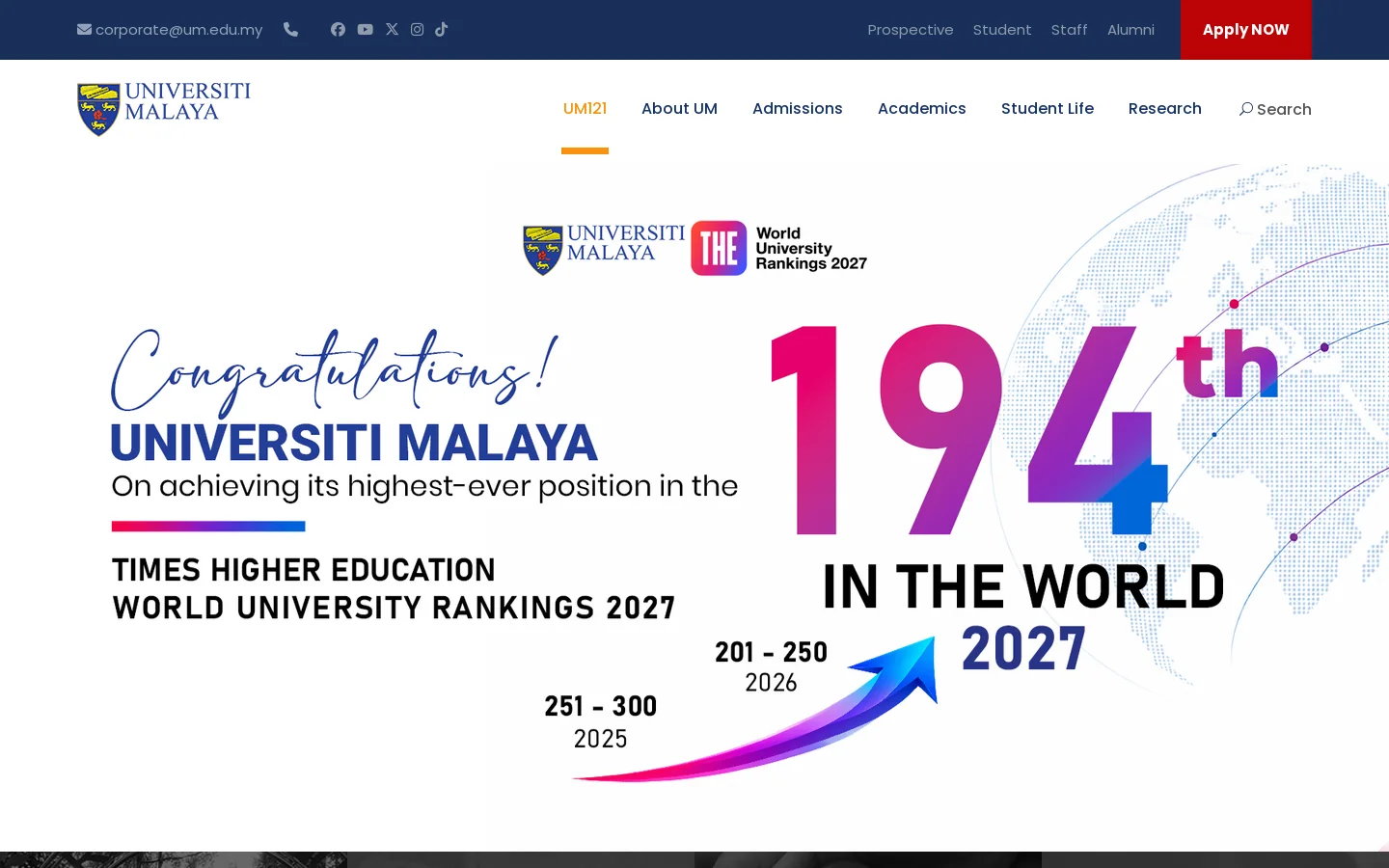Click the phone icon in top bar
This screenshot has width=1389, height=868.
tap(290, 29)
